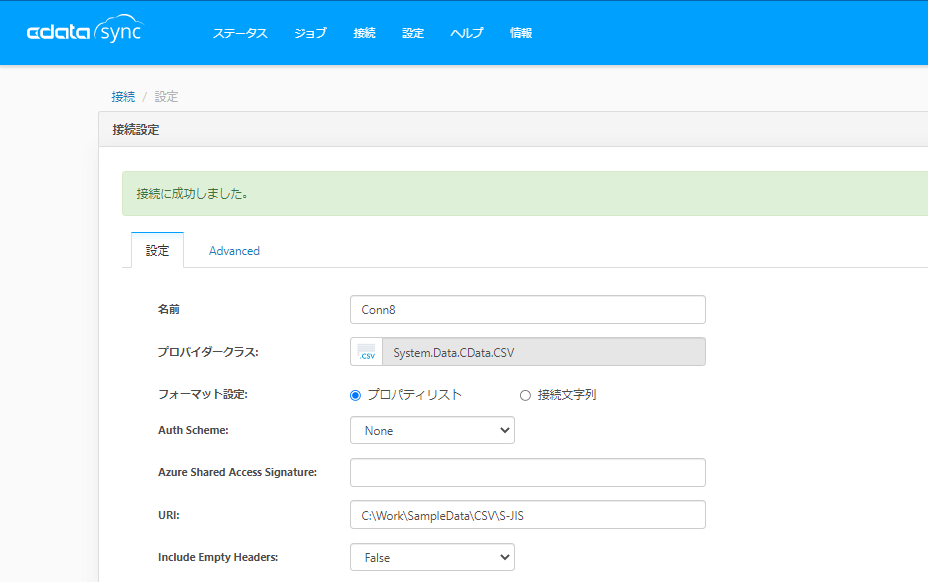The width and height of the screenshot is (928, 582).
Task: Click the Azure Shared Access Signature field
Action: [528, 472]
